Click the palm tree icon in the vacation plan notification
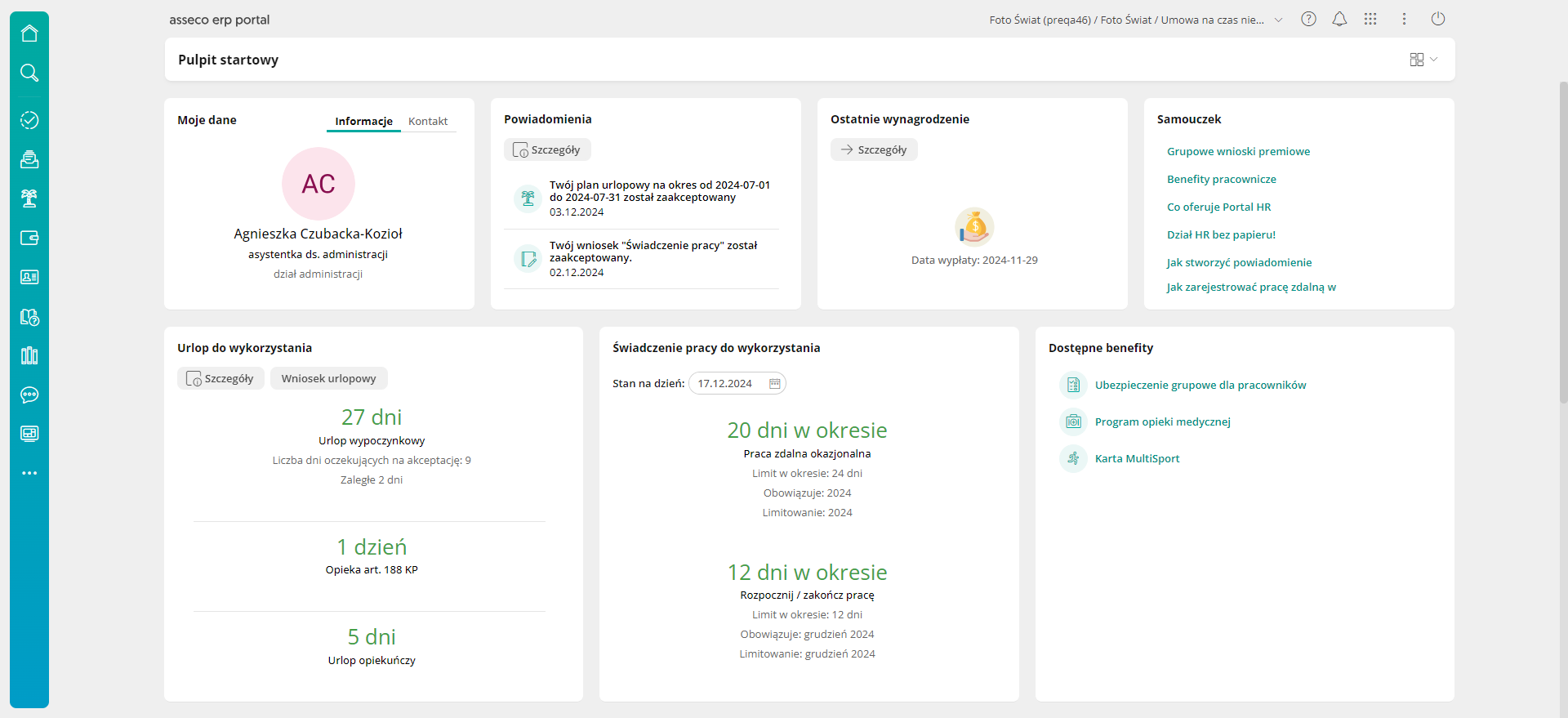This screenshot has width=1568, height=718. tap(528, 198)
